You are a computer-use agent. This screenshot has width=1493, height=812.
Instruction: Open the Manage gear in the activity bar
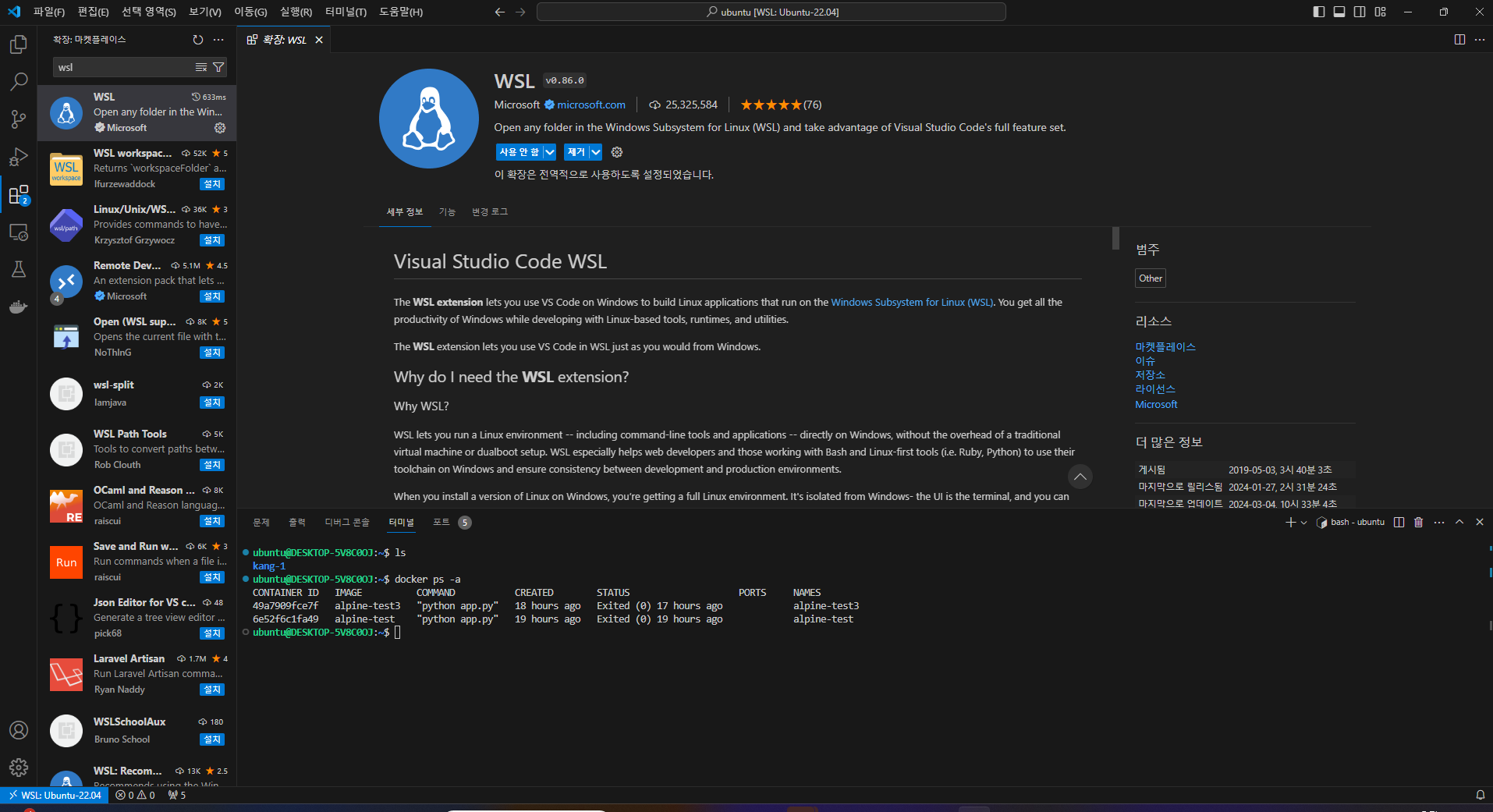pos(19,768)
